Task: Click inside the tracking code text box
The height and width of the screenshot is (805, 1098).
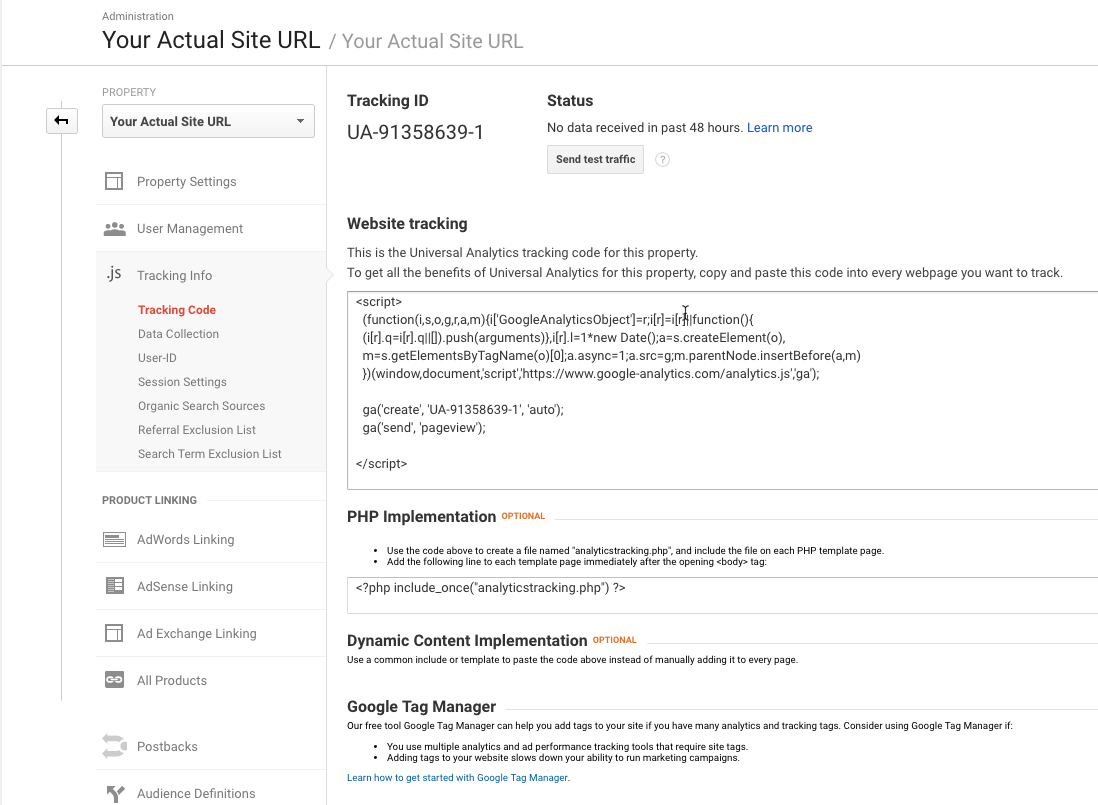Action: [720, 440]
